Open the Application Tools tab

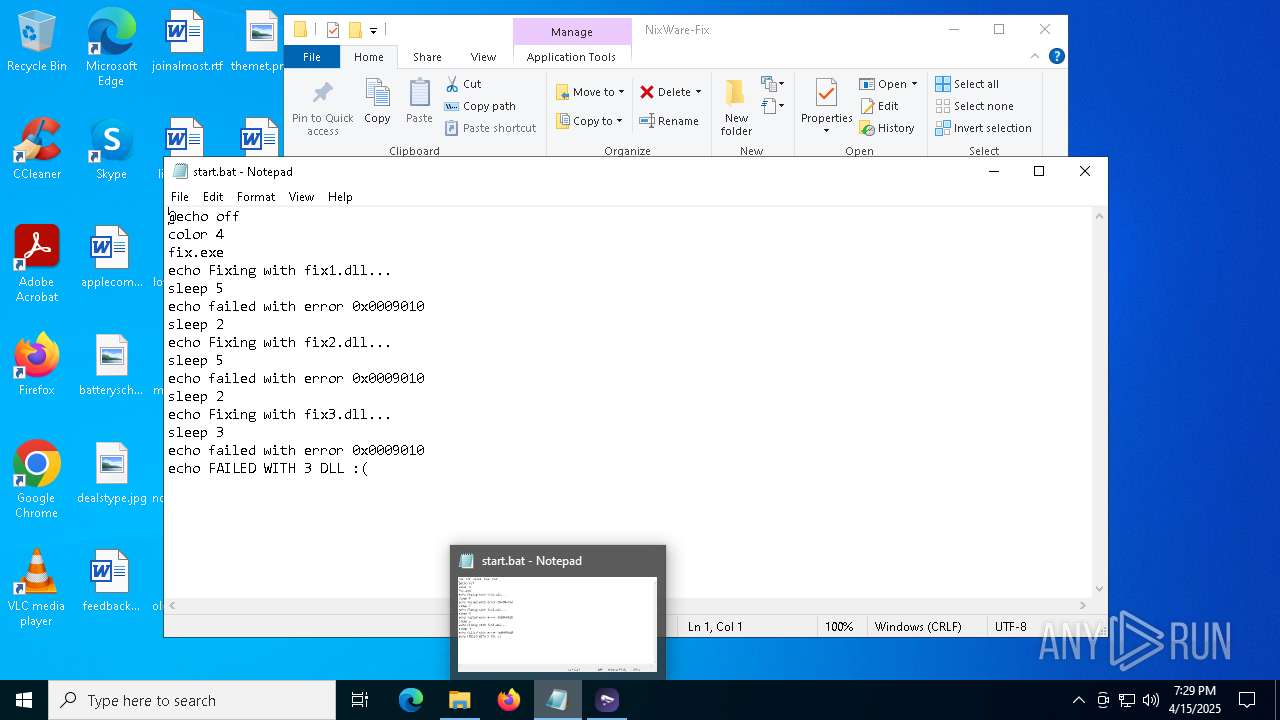point(571,57)
